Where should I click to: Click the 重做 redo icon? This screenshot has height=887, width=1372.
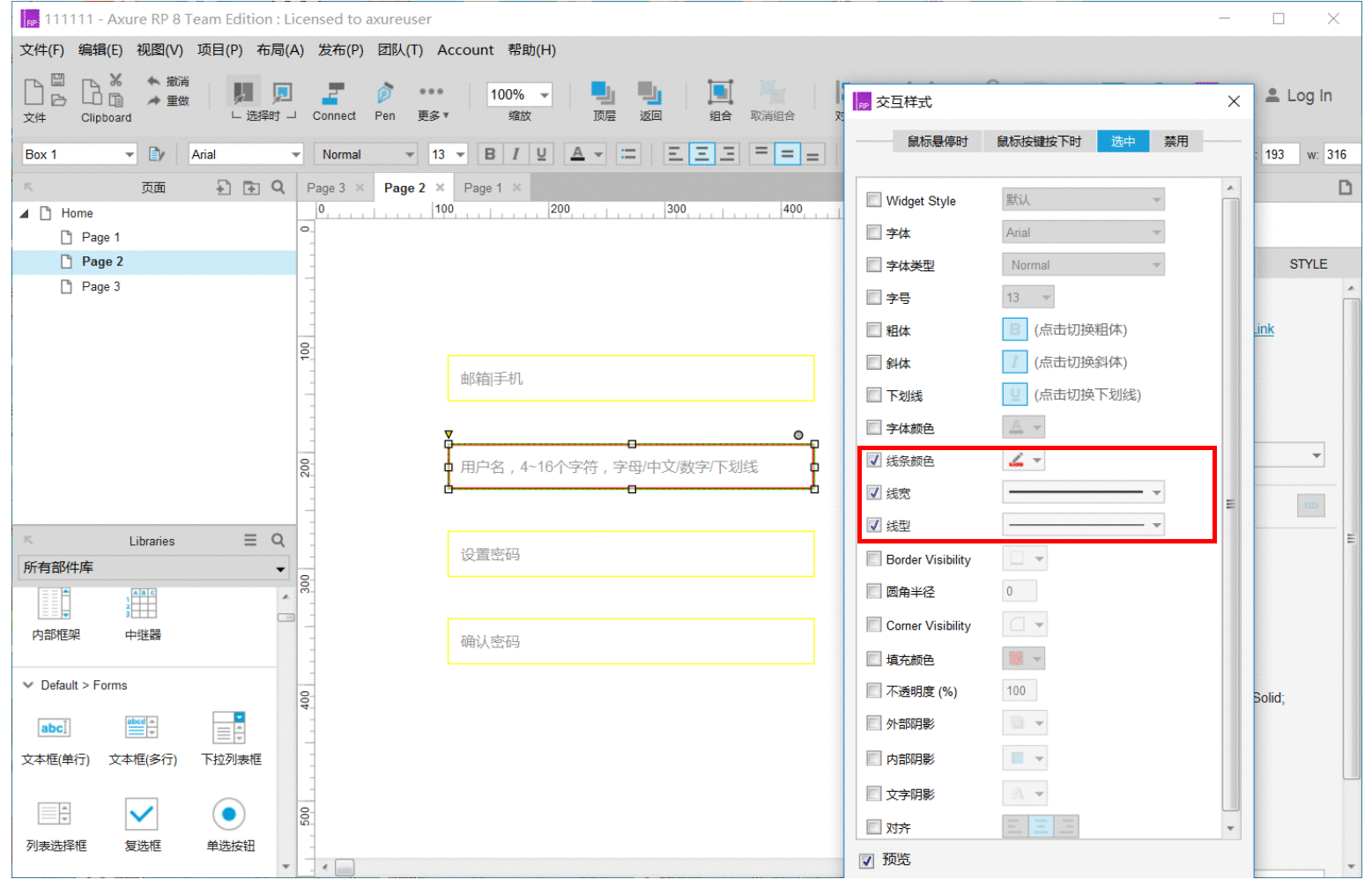(x=153, y=100)
